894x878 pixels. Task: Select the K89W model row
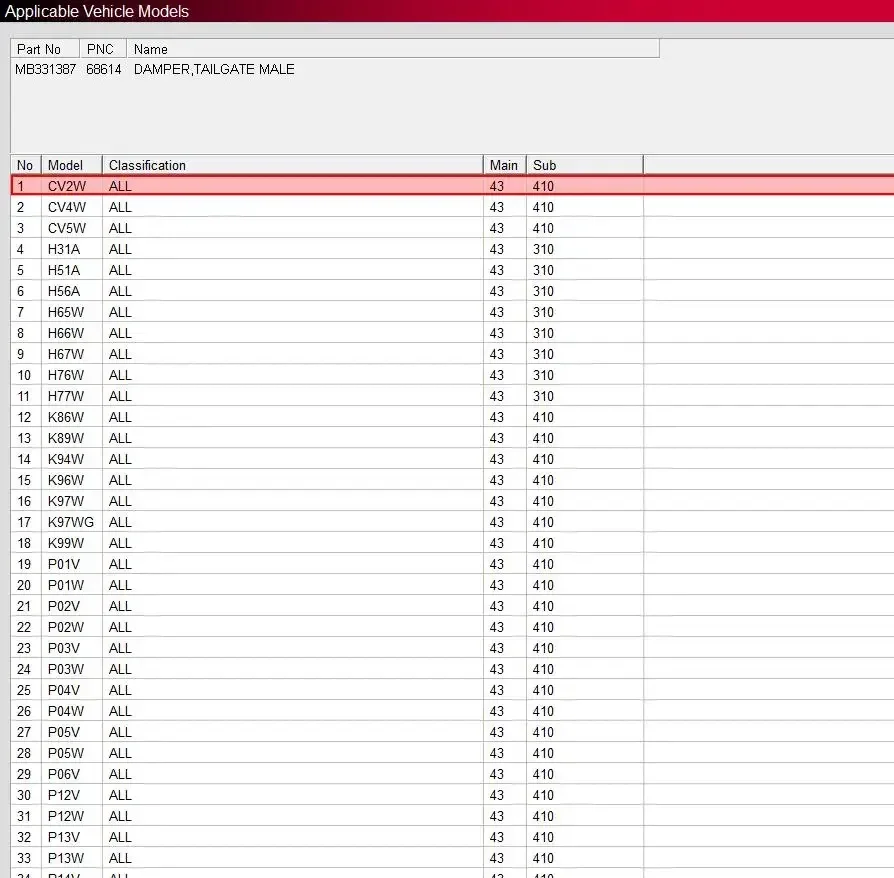point(453,438)
